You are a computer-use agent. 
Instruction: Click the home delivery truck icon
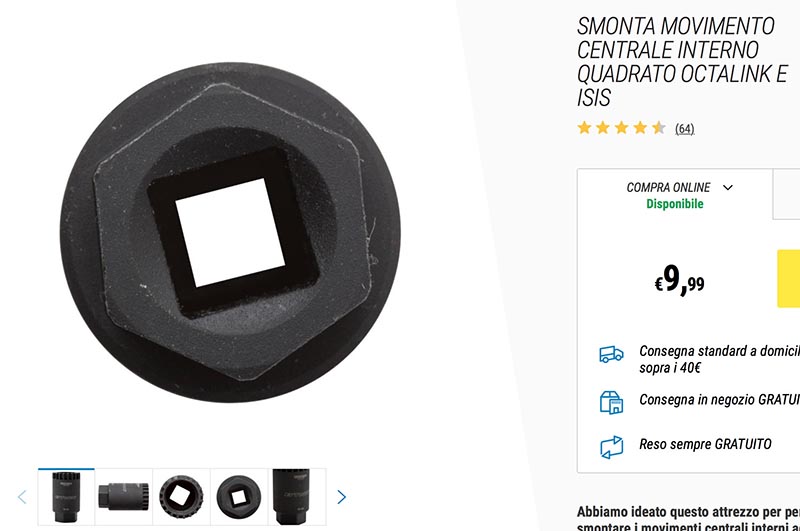pos(611,354)
